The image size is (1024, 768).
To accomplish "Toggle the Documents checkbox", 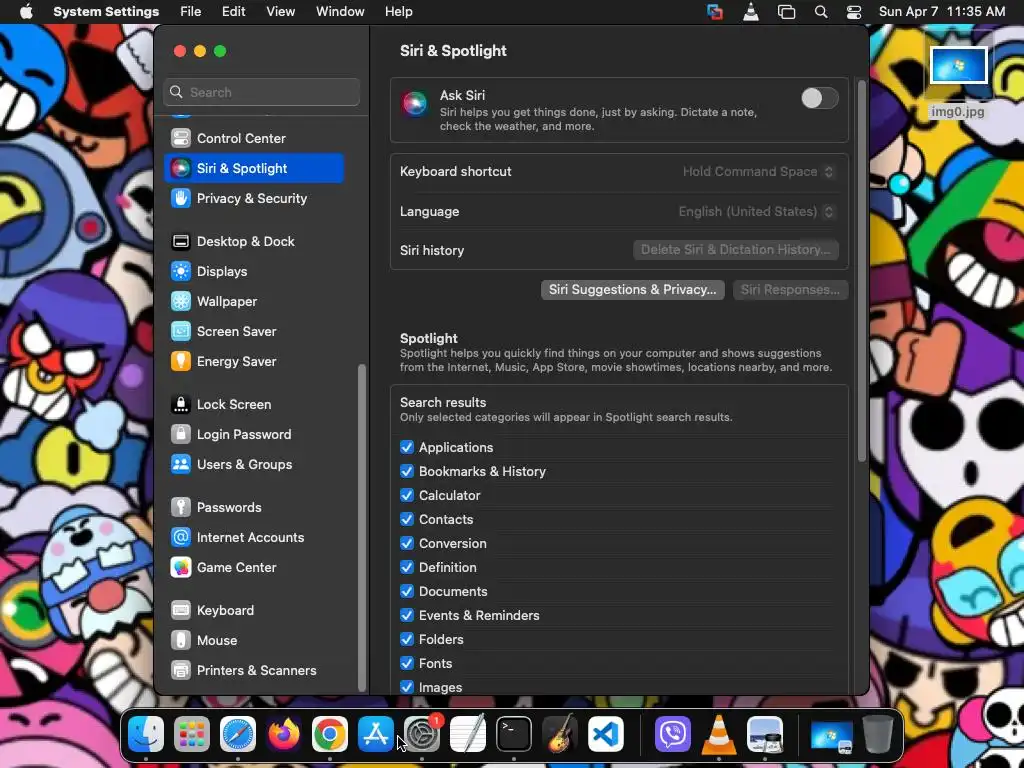I will 407,591.
